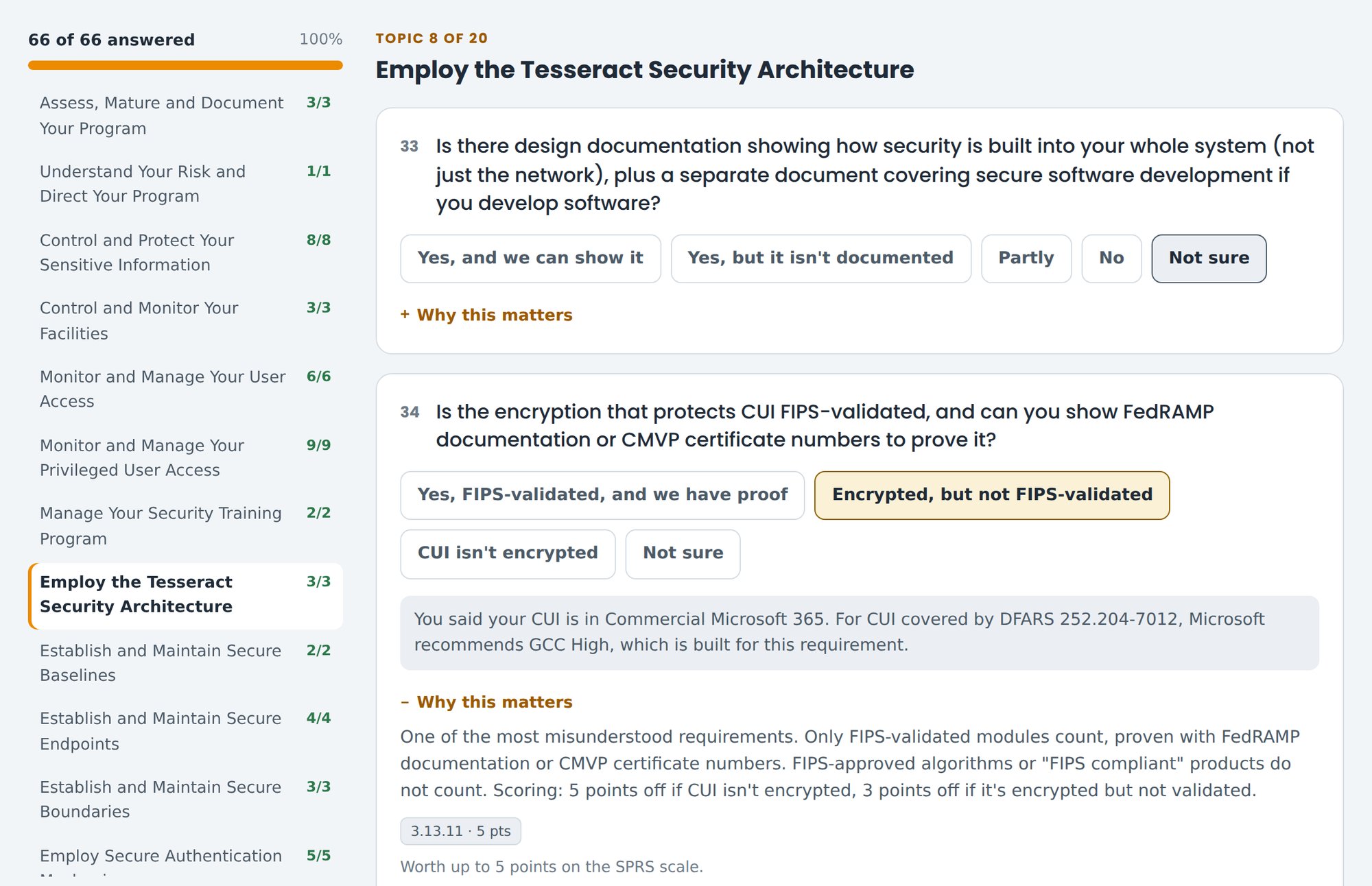Select the "Partly" answer for question 33
The width and height of the screenshot is (1372, 886).
tap(1026, 259)
